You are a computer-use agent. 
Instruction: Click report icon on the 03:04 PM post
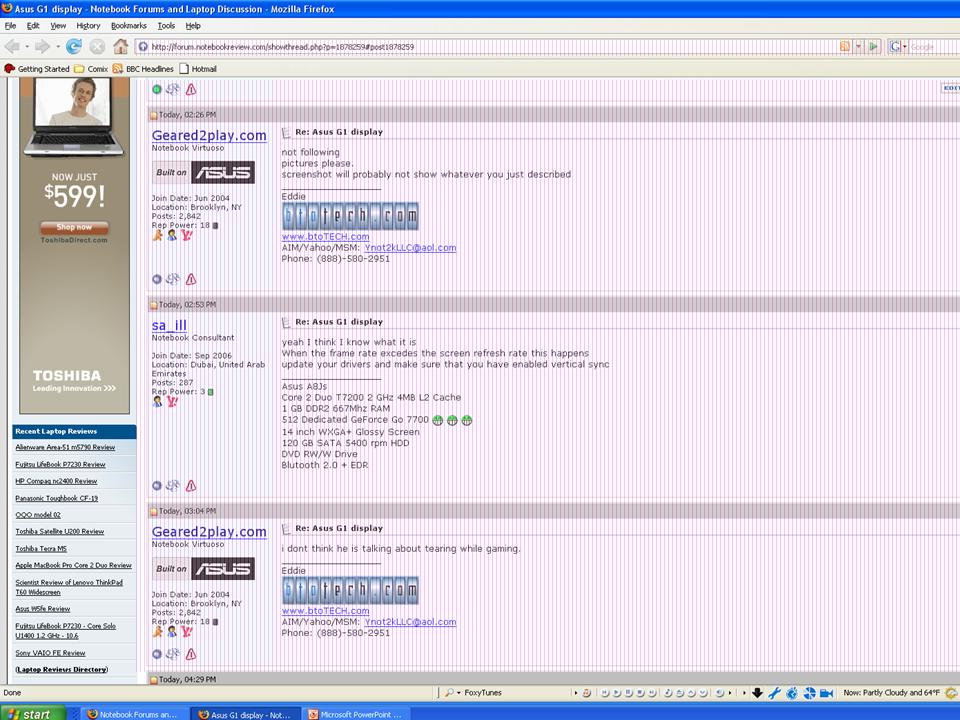[191, 654]
